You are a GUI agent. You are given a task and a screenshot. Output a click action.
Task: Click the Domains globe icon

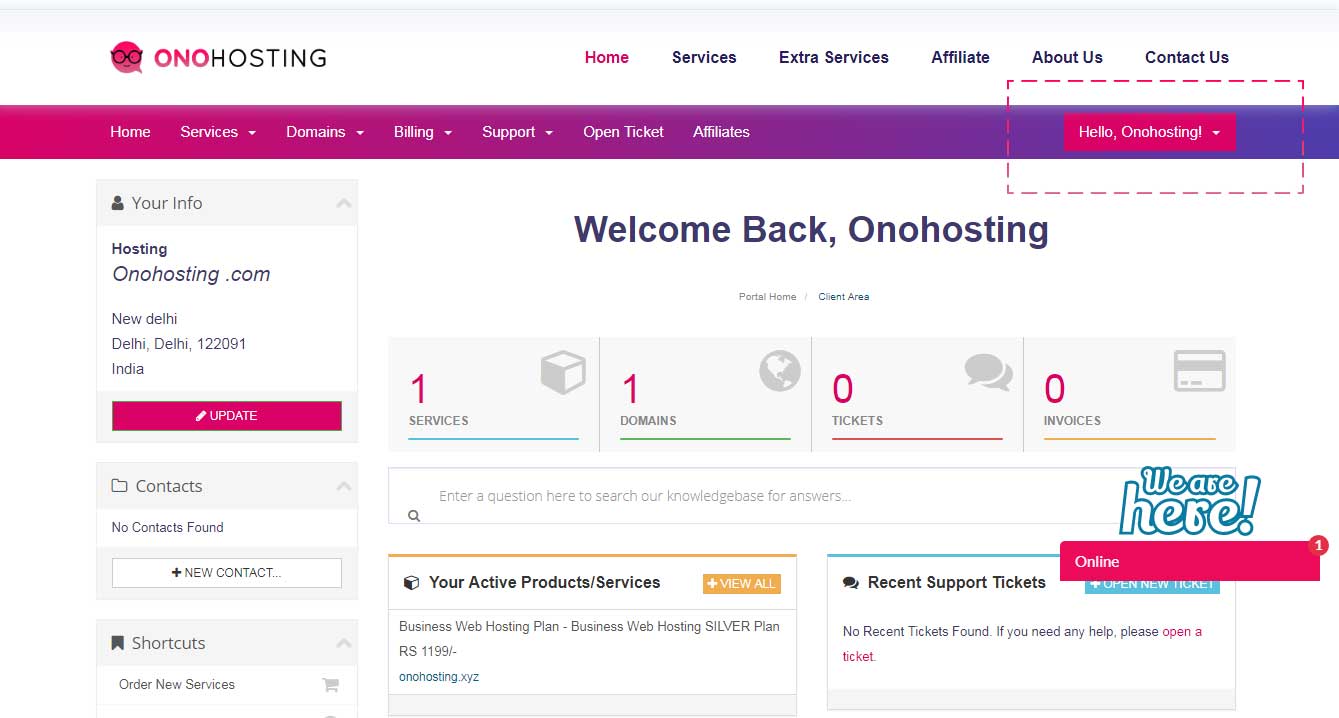tap(780, 371)
